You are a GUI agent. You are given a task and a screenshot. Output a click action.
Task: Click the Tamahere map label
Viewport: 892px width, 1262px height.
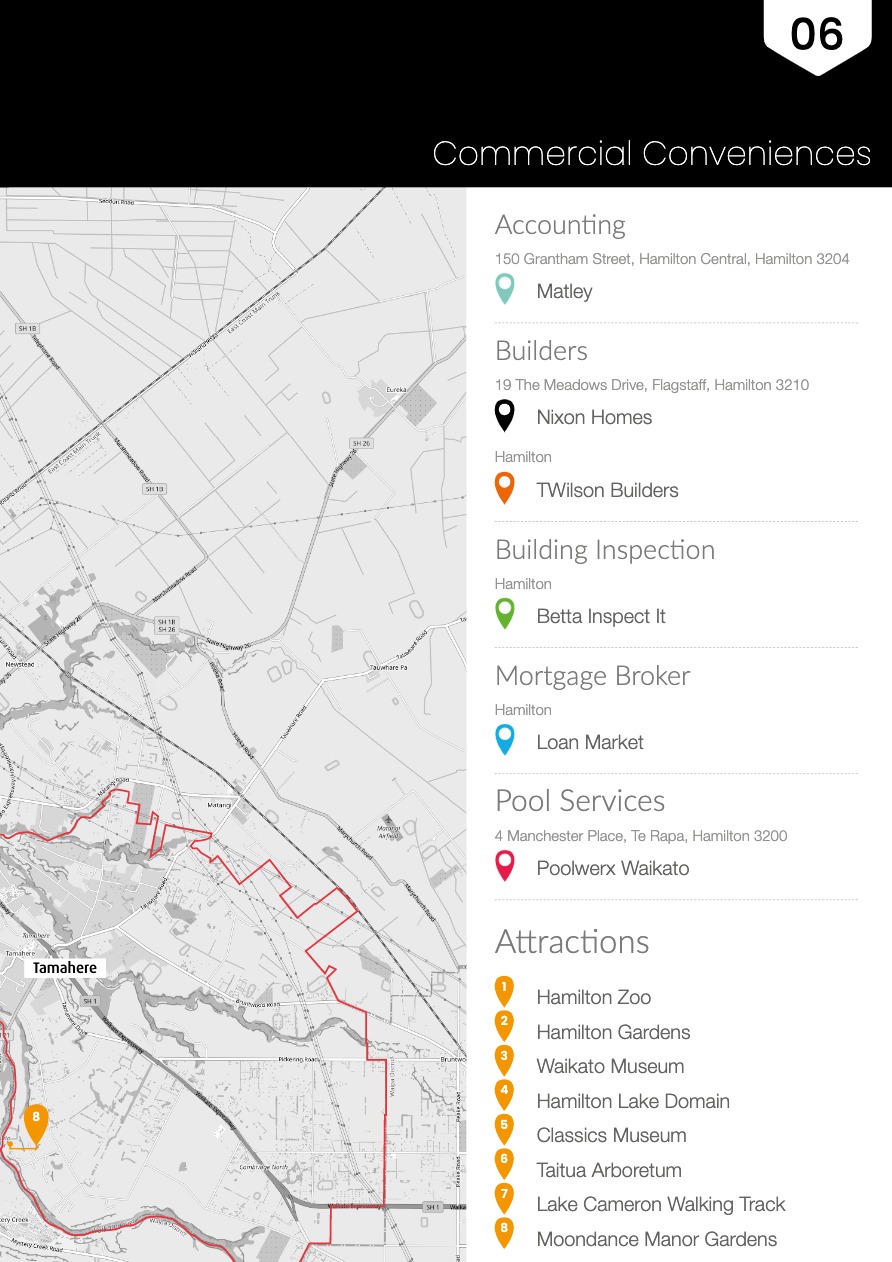tap(64, 968)
